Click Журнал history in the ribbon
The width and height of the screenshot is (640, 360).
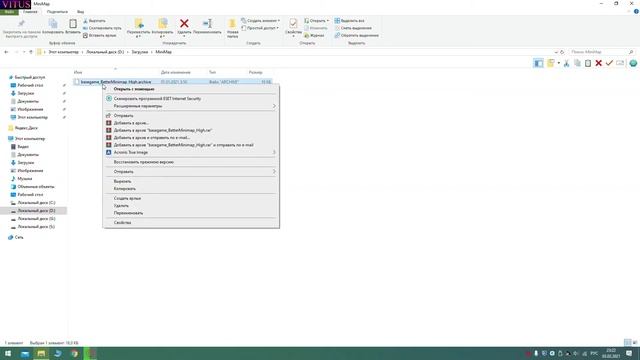(x=314, y=36)
